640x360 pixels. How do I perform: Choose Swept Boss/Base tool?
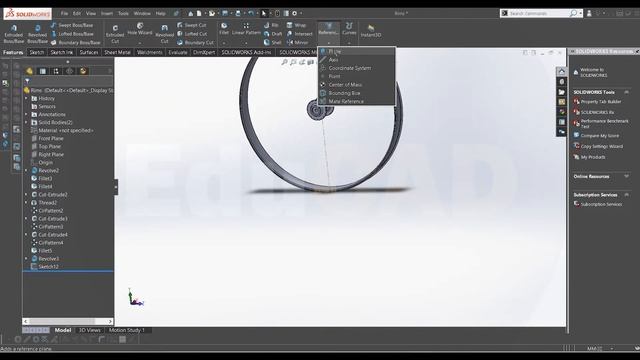tap(72, 25)
